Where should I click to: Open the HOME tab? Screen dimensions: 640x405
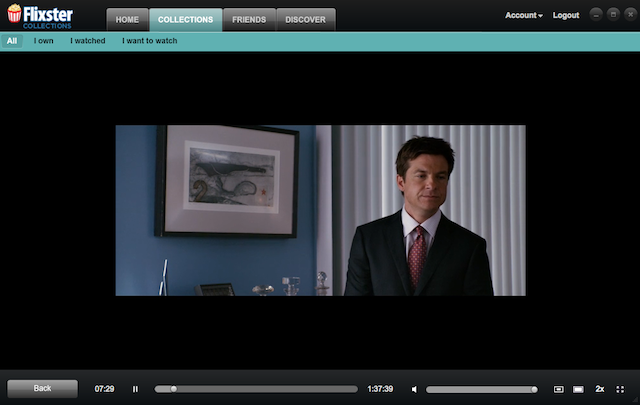[x=127, y=20]
